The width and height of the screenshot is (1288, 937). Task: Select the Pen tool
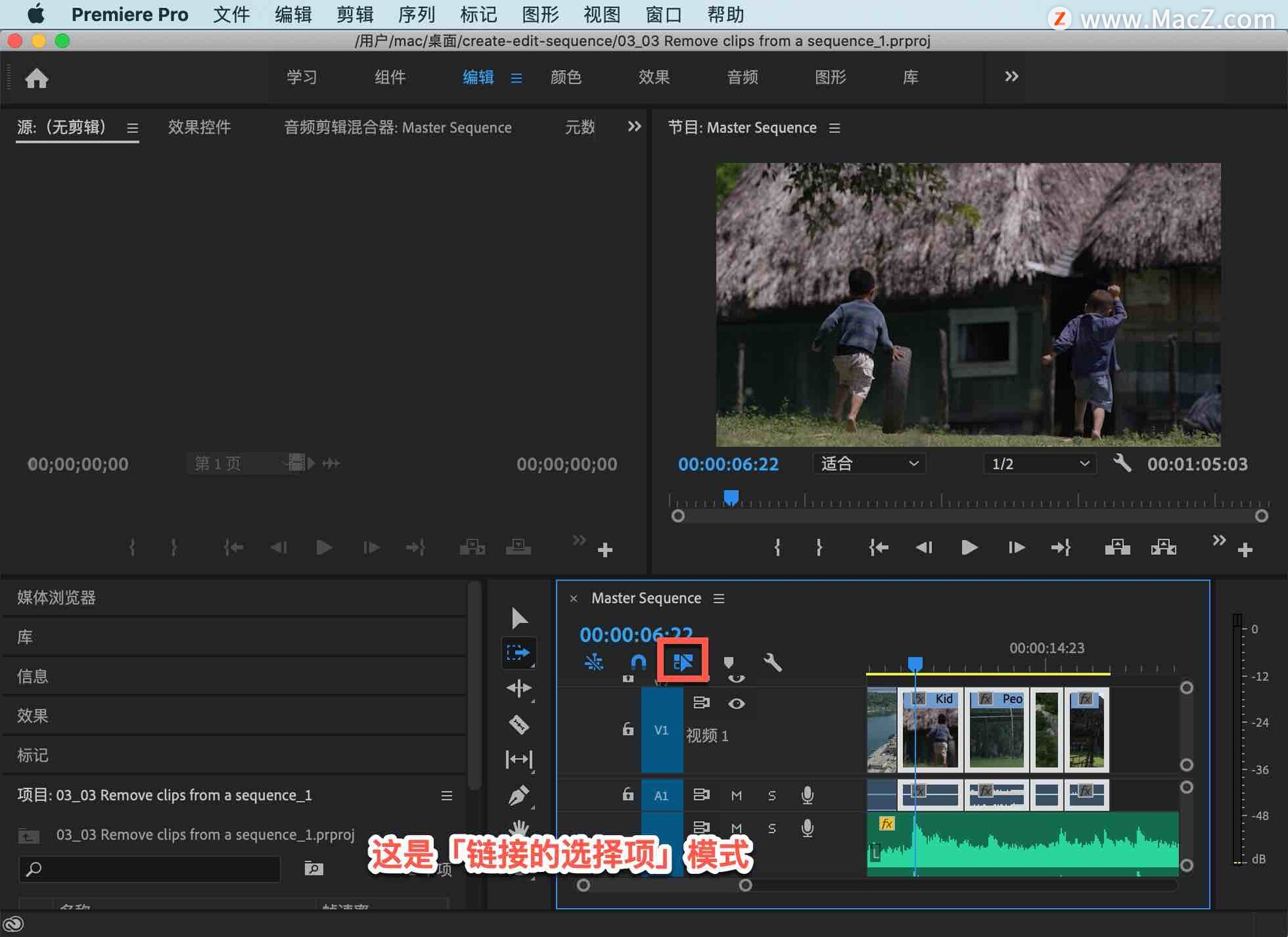[x=519, y=795]
